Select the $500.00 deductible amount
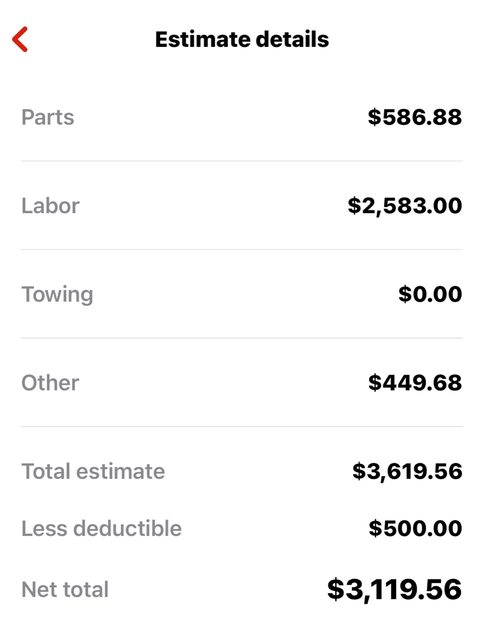 415,528
